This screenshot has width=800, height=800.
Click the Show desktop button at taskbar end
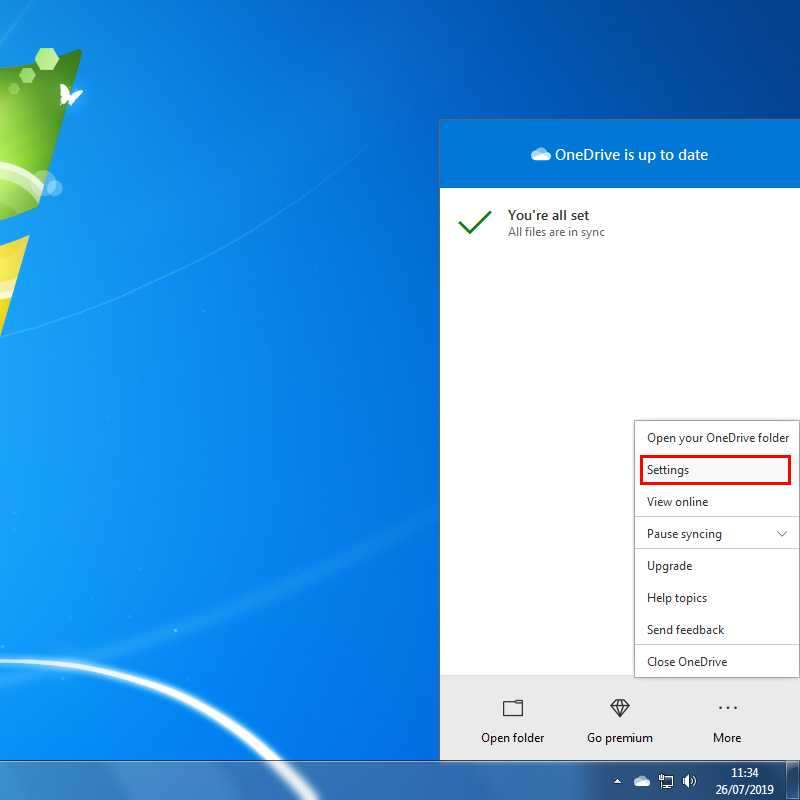(x=792, y=781)
